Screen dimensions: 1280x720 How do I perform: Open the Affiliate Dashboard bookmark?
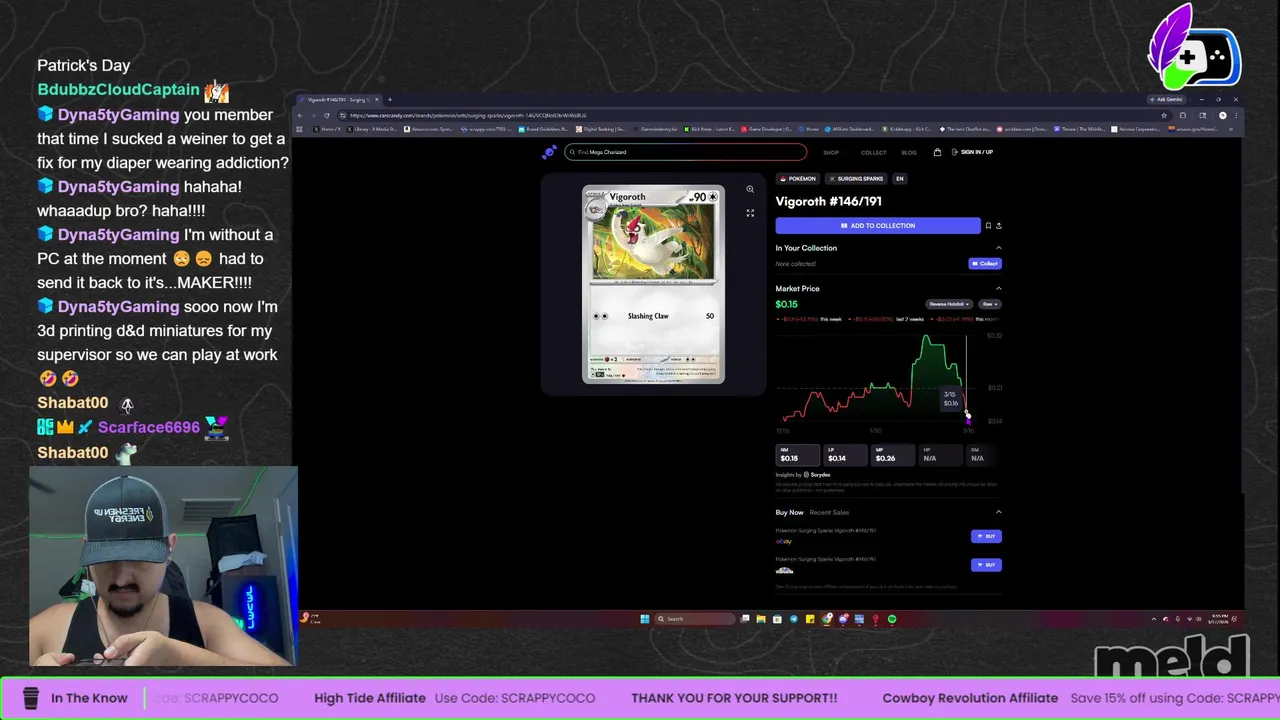pos(849,129)
